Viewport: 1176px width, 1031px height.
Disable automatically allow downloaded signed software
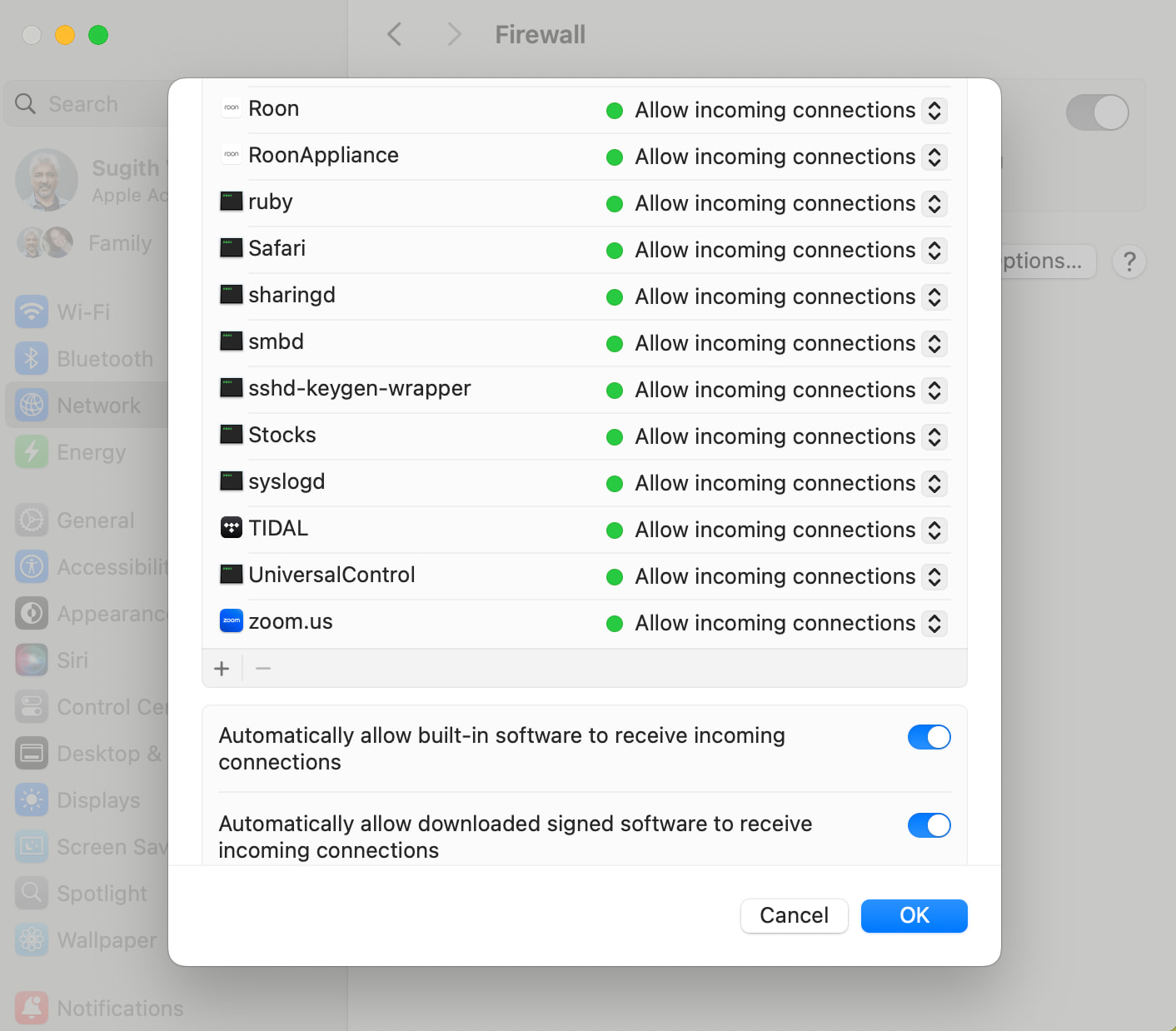(x=929, y=825)
